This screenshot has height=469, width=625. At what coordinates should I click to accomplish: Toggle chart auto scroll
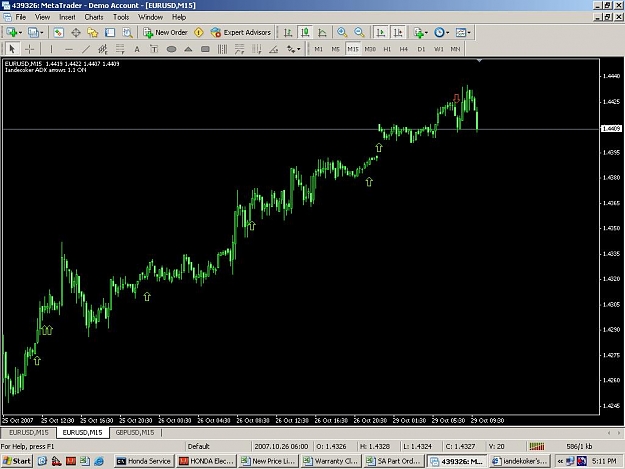click(x=381, y=33)
